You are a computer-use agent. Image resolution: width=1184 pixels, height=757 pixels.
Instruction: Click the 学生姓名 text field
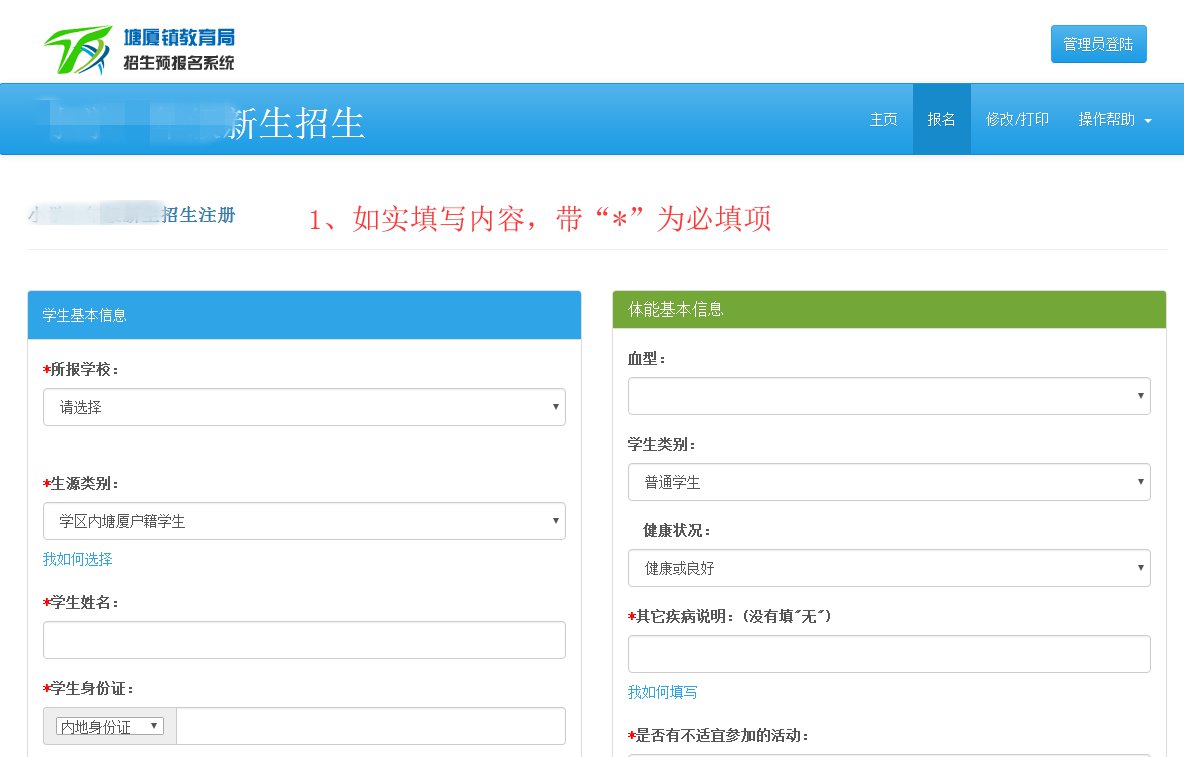tap(304, 640)
